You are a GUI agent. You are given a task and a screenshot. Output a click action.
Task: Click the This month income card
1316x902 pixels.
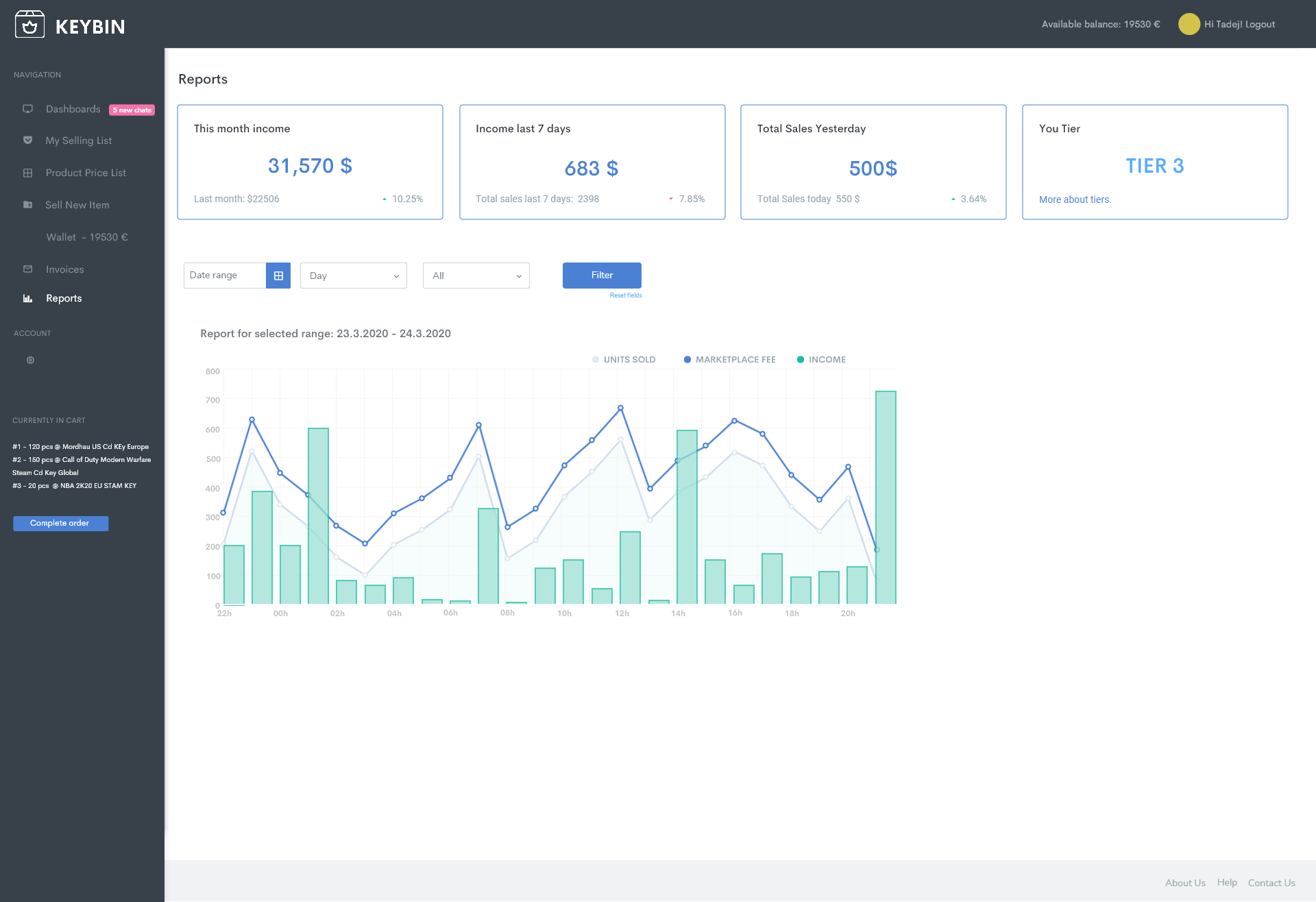[310, 162]
